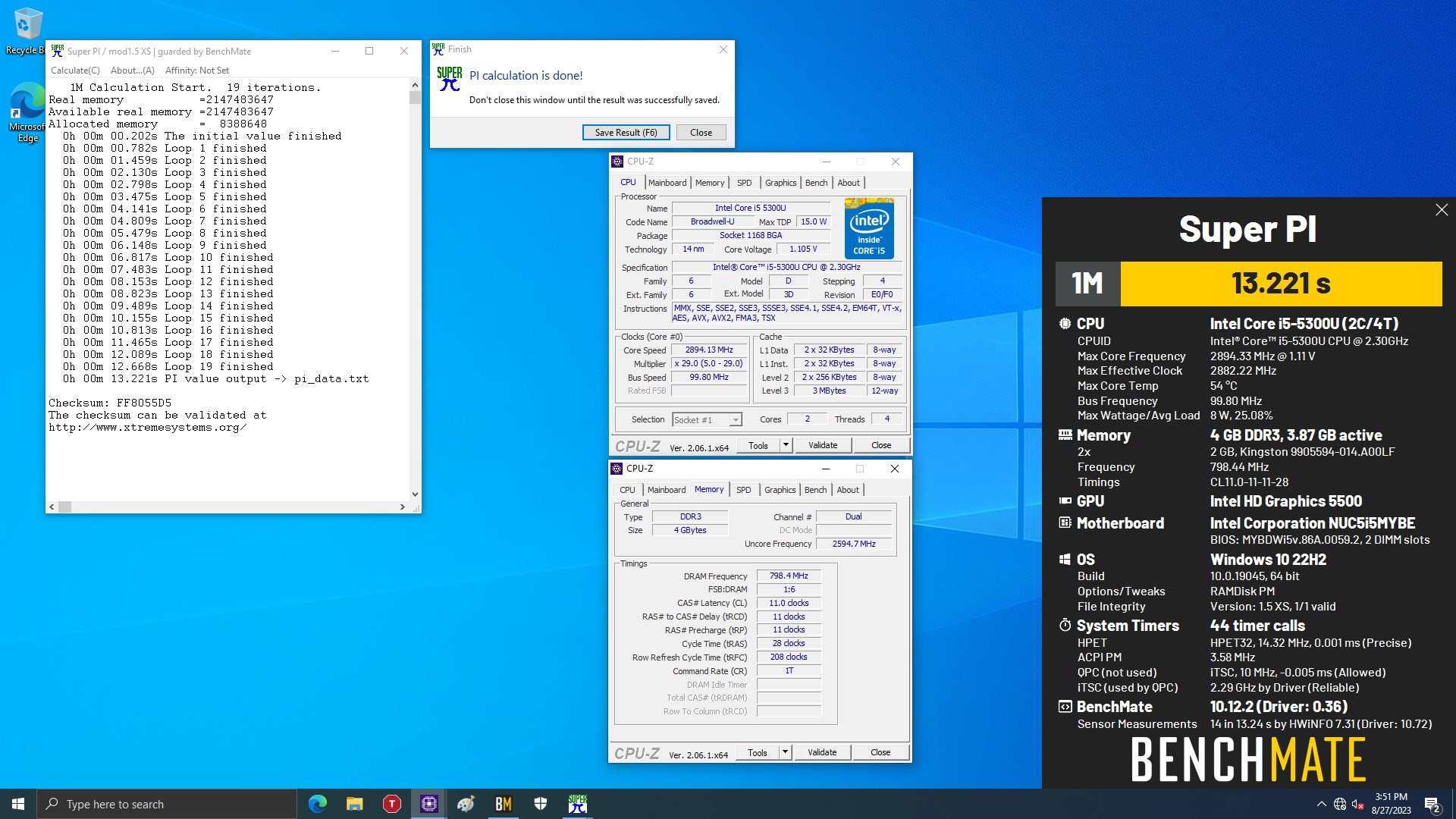Click the Intel inside Core i5 logo
Viewport: 1456px width, 819px height.
tap(869, 228)
